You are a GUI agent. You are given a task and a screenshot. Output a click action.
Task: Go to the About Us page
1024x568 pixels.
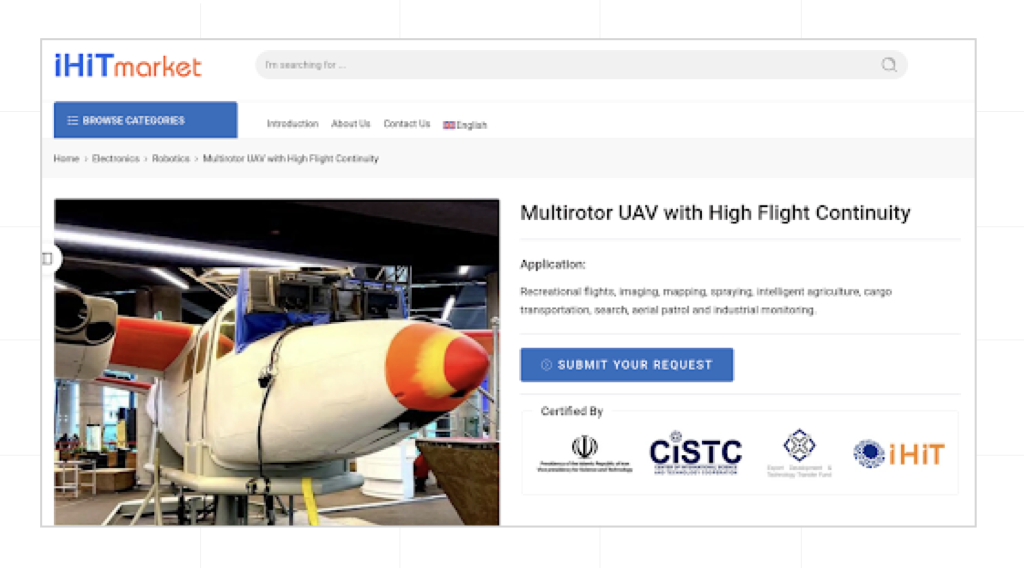point(351,124)
